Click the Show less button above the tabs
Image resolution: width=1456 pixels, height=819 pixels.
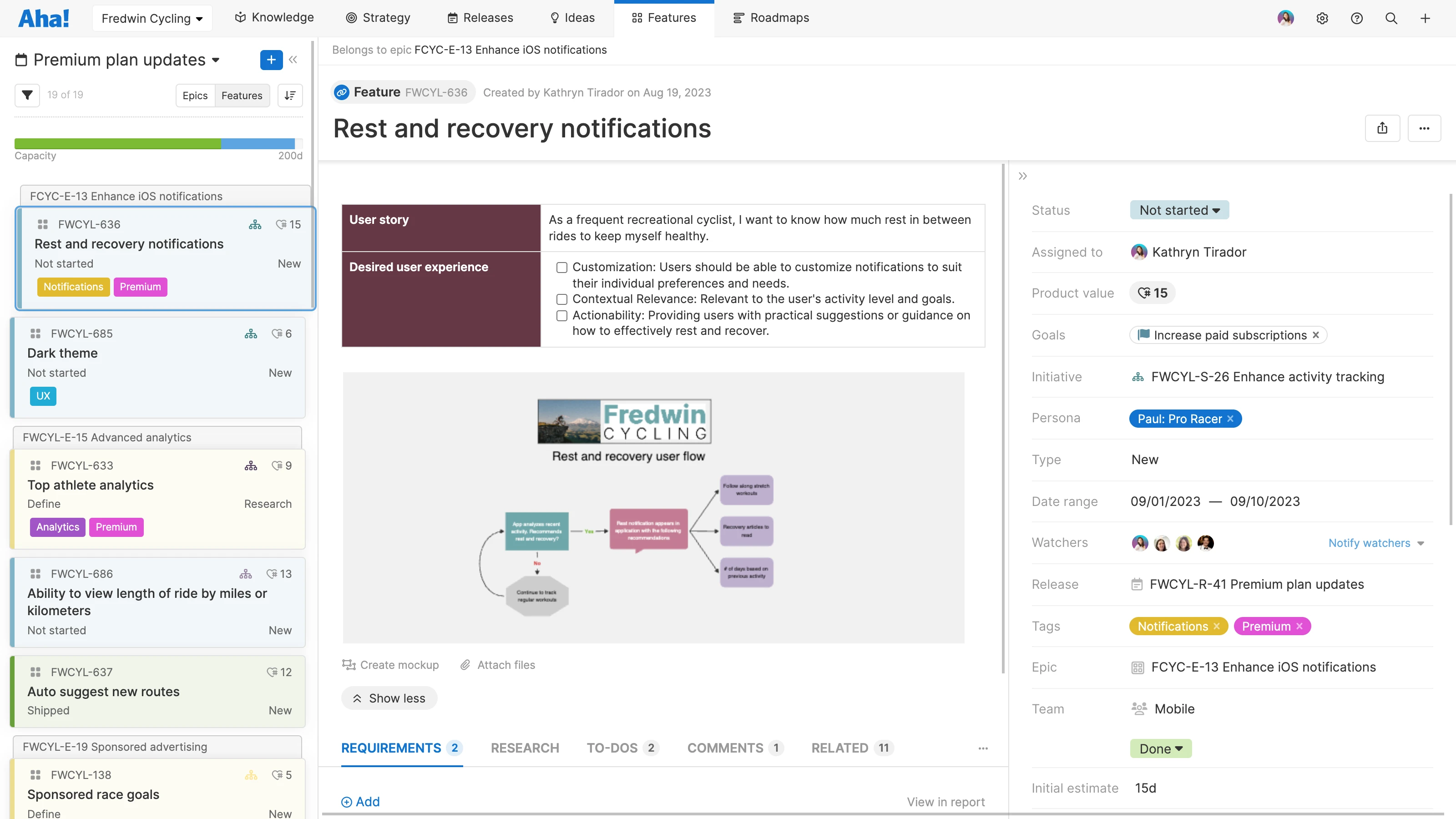coord(389,698)
